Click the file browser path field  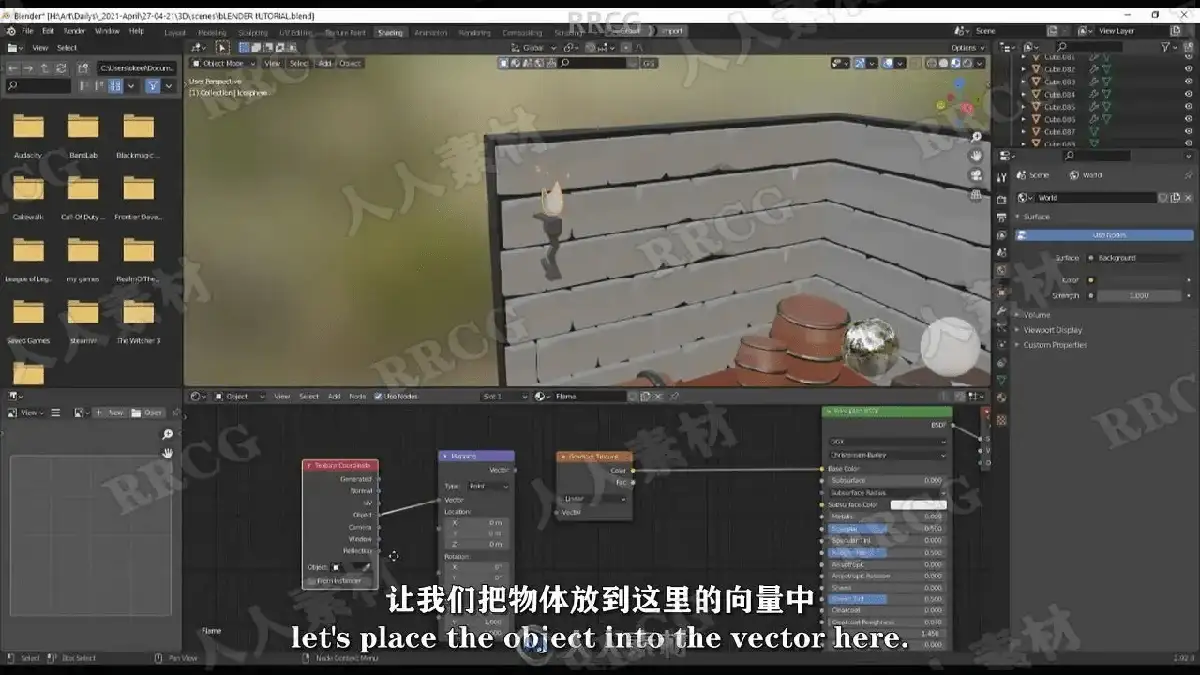[x=138, y=67]
